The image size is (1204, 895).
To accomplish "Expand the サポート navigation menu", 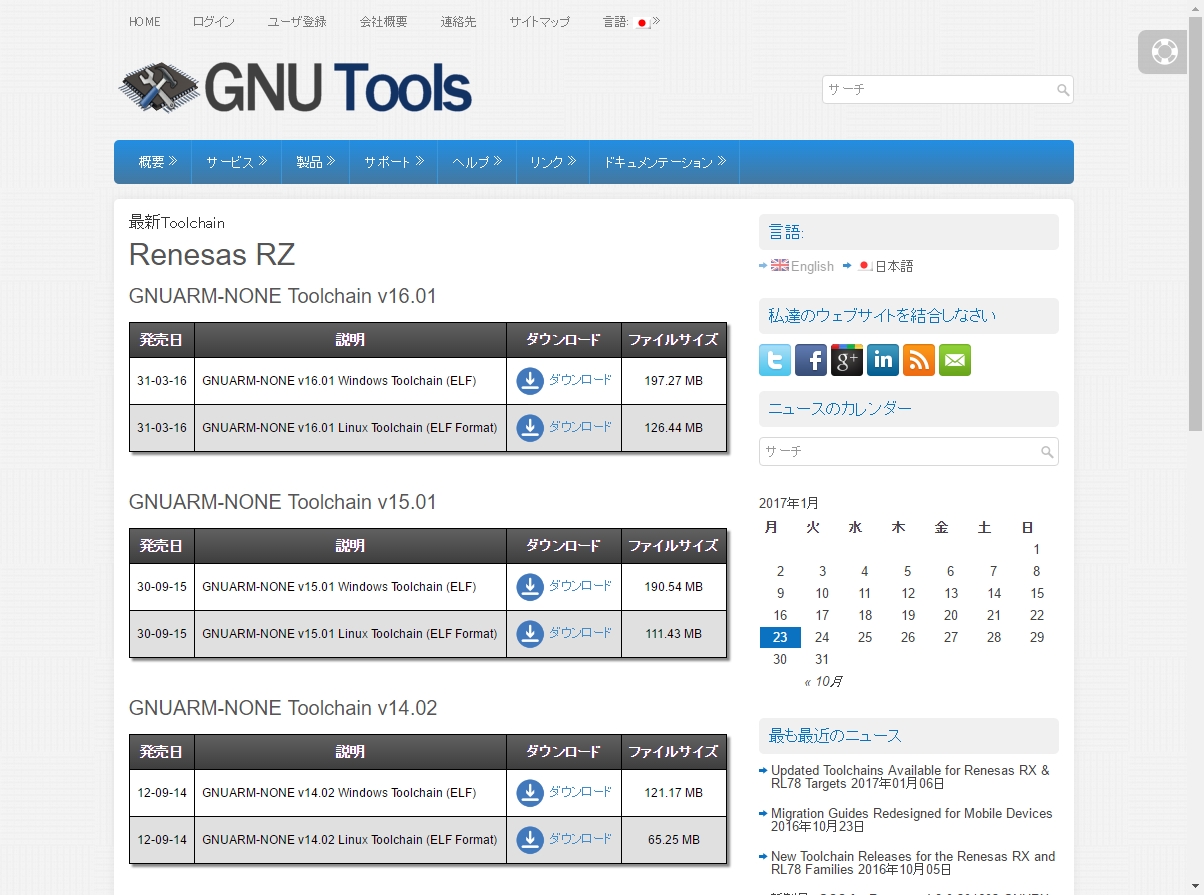I will [x=394, y=162].
